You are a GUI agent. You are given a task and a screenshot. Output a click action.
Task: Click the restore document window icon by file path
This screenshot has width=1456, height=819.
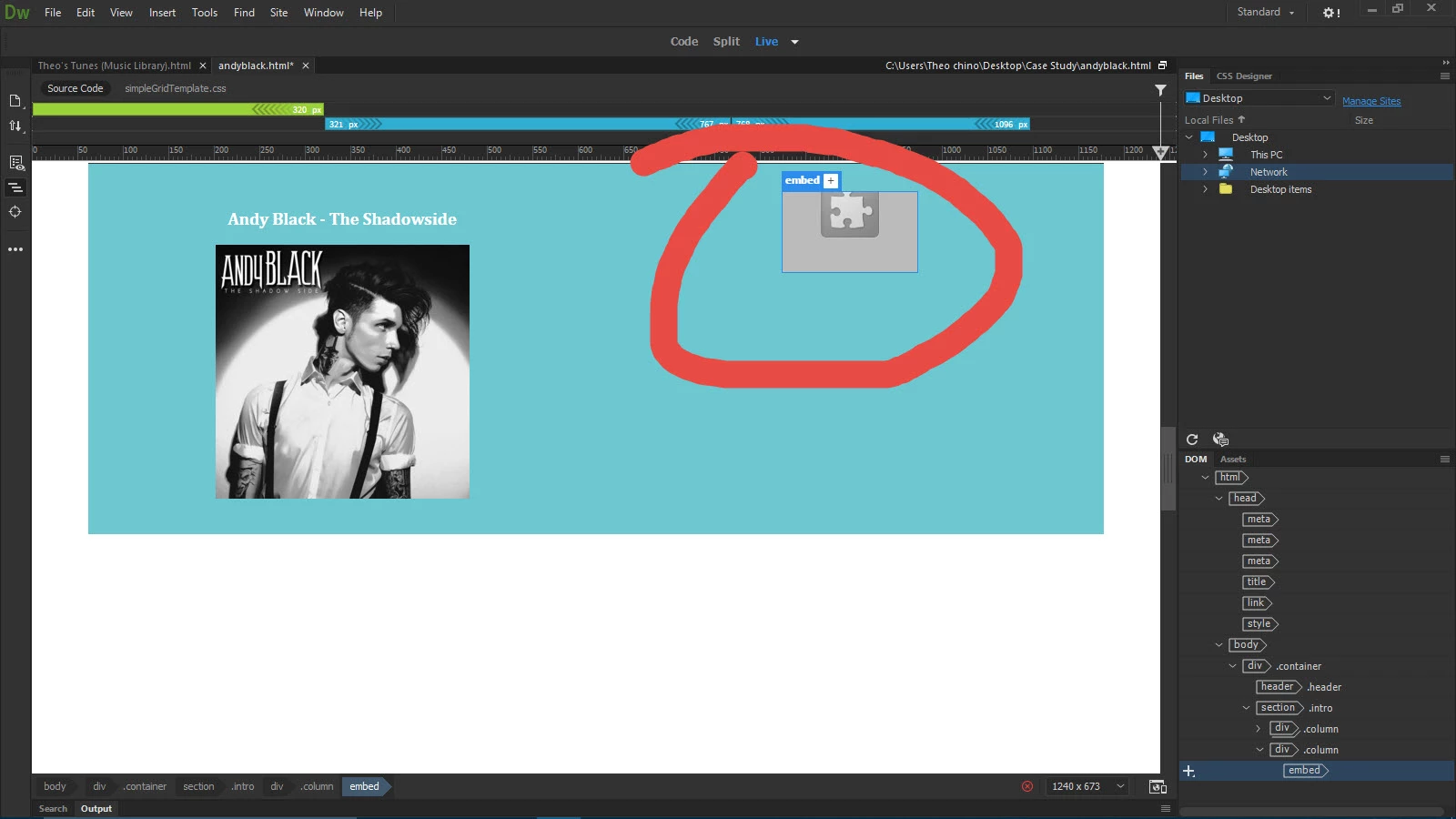coord(1162,66)
